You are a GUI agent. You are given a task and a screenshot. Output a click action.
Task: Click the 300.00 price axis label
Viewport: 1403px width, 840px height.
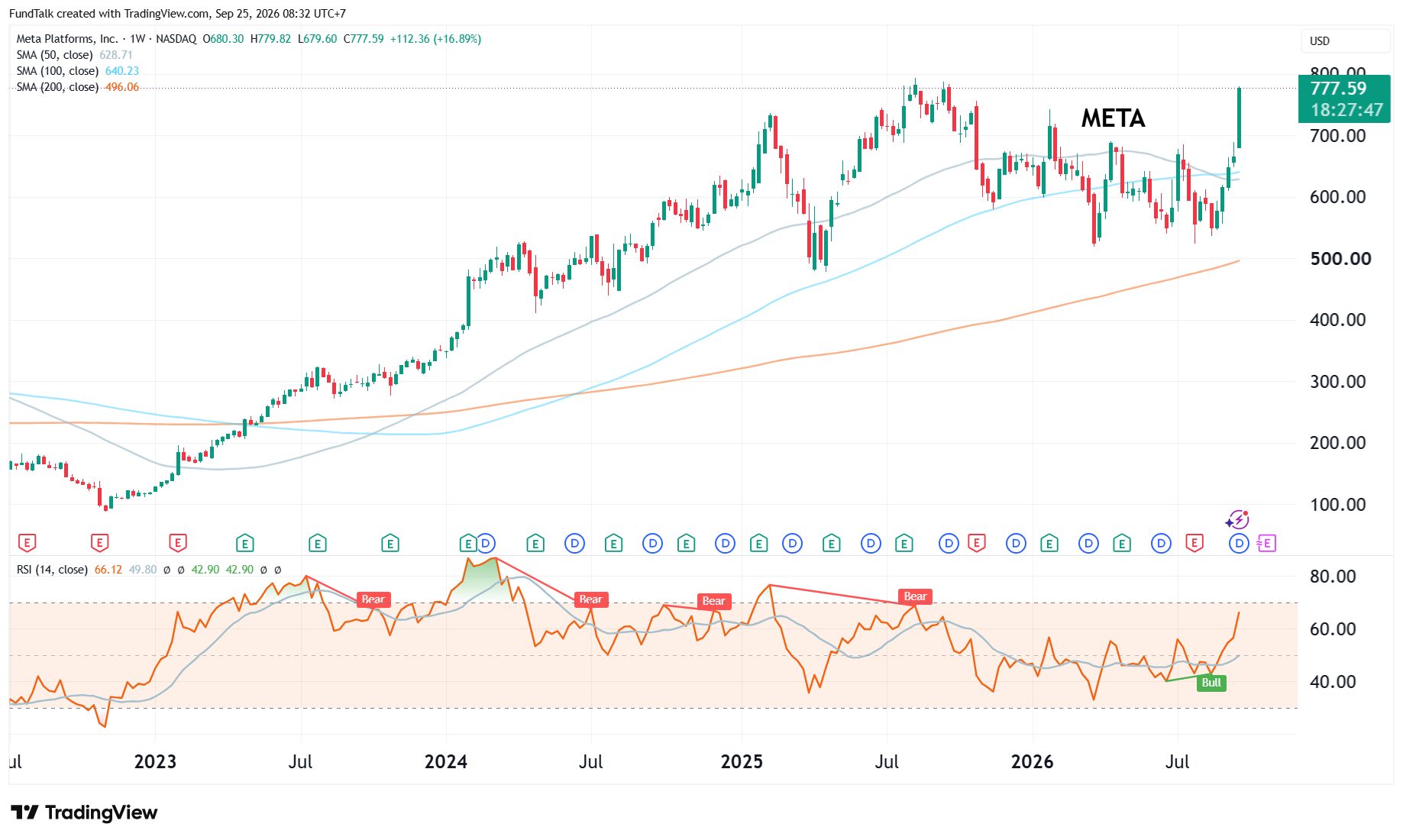tap(1338, 382)
